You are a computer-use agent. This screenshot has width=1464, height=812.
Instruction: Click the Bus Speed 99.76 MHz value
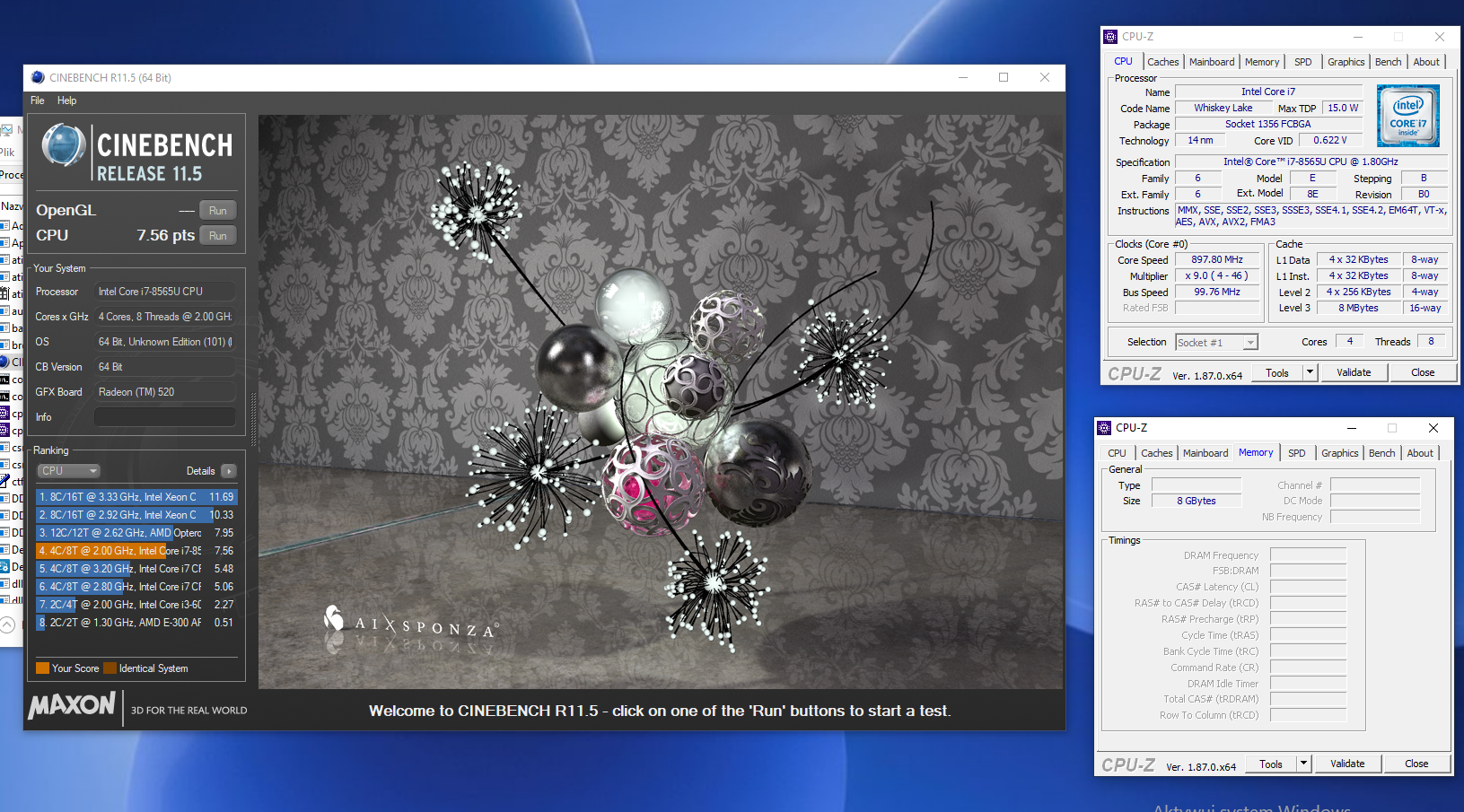pos(1217,292)
